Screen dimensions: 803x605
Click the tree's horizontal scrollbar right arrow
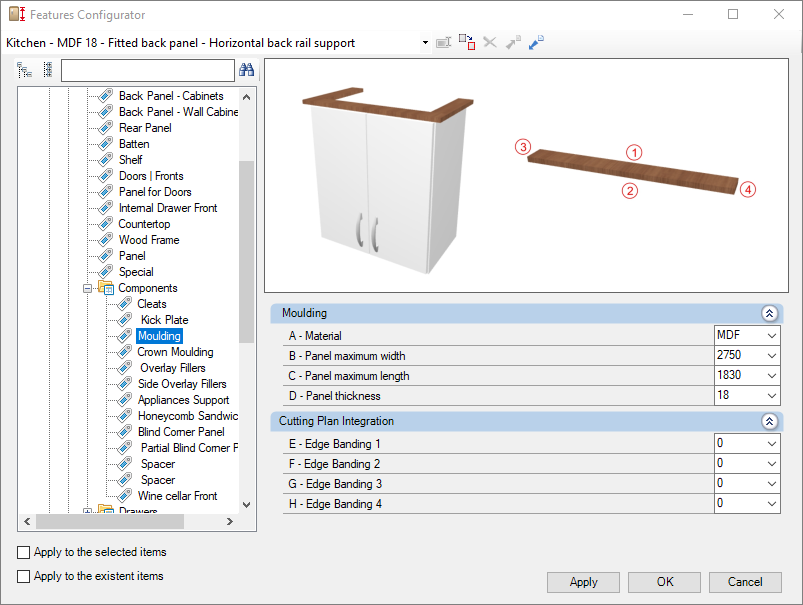[229, 521]
